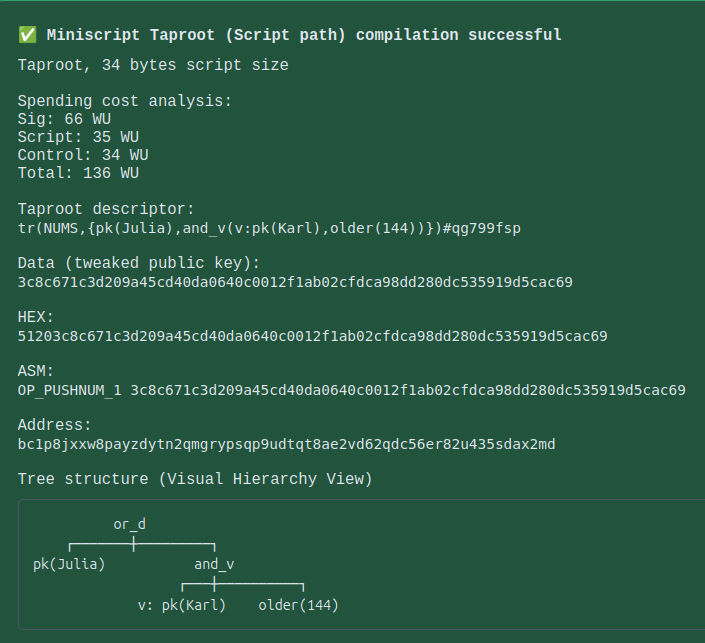Click the tweaked public key value

(295, 282)
